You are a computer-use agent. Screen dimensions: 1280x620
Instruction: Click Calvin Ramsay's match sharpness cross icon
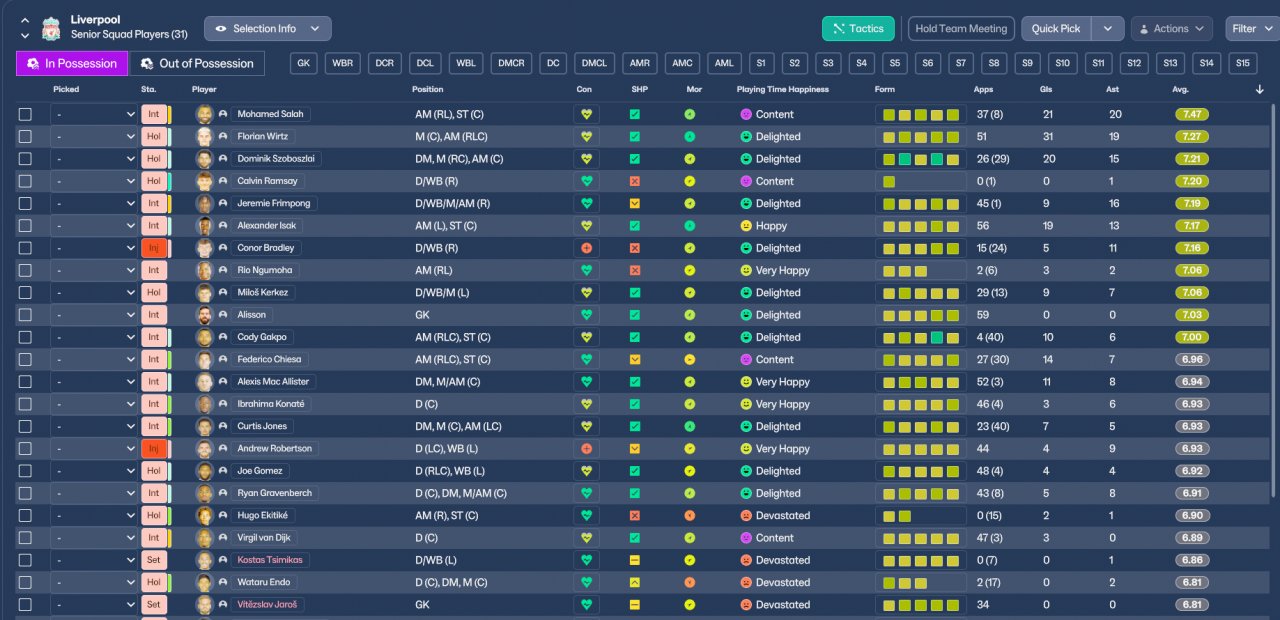pyautogui.click(x=634, y=181)
